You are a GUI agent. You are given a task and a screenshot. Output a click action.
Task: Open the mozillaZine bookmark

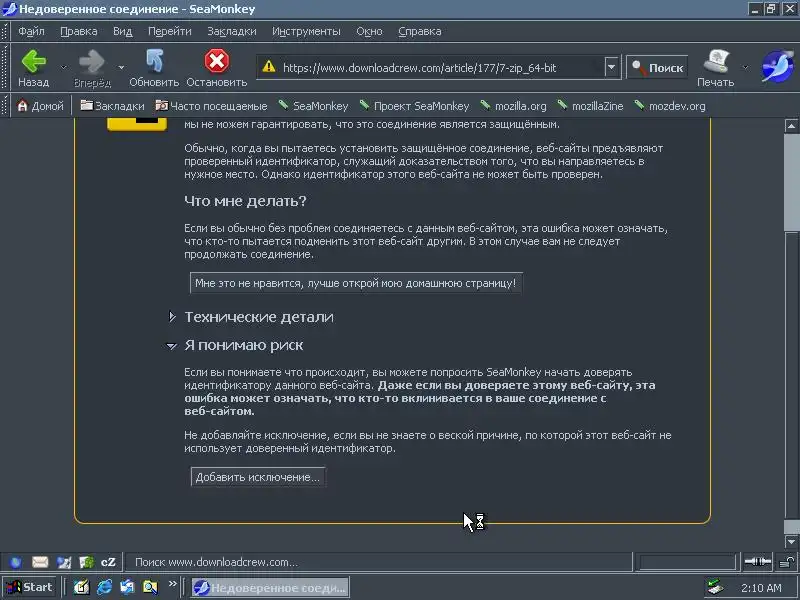click(590, 106)
